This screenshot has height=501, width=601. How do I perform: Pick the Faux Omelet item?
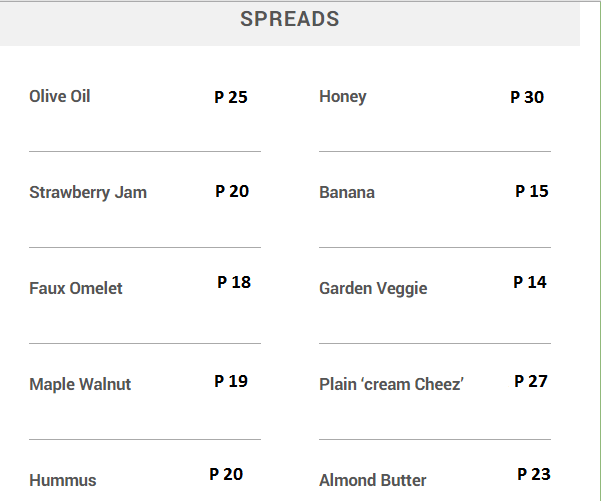(76, 289)
